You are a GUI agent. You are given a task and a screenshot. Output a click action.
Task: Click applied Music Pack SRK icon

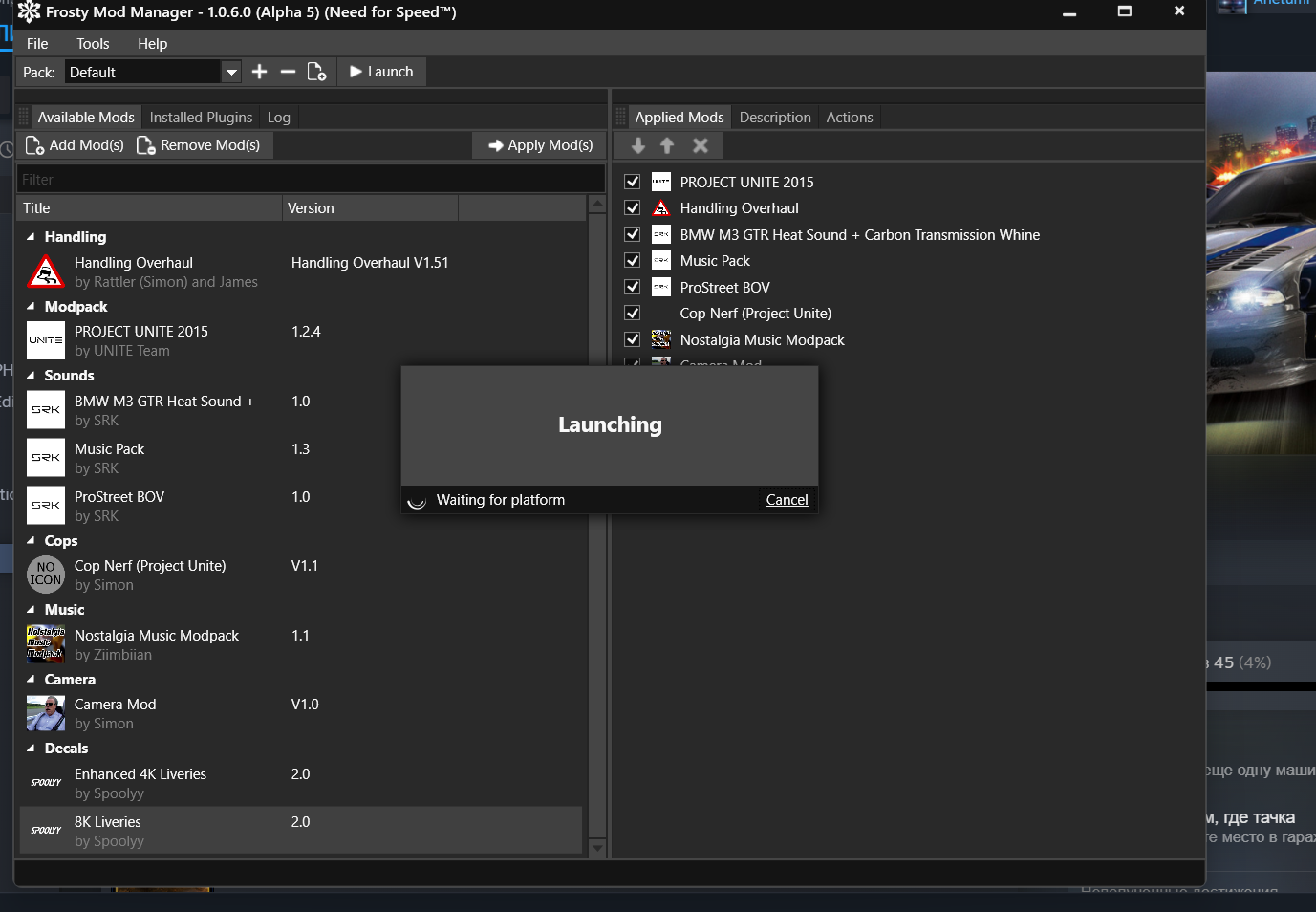click(x=661, y=260)
